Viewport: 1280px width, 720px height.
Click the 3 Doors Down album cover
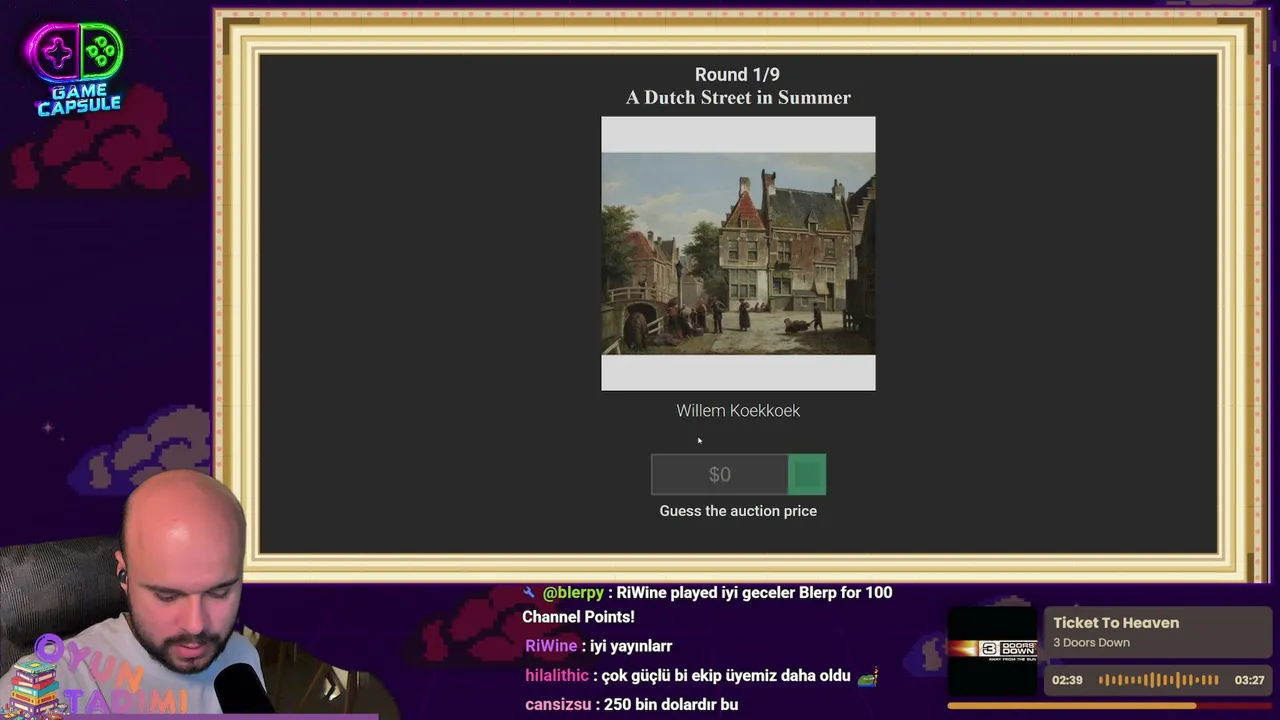pyautogui.click(x=993, y=651)
